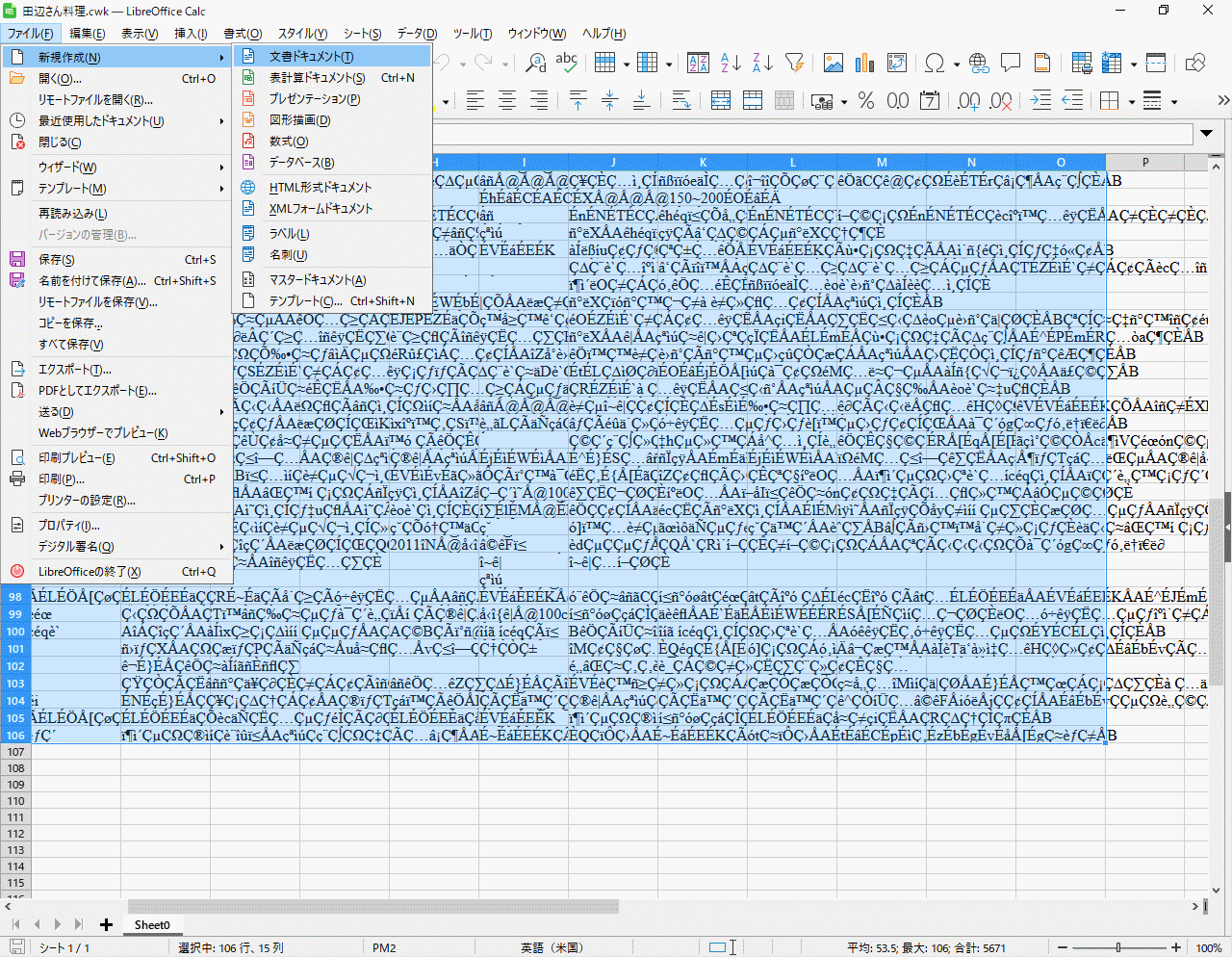Screen dimensions: 1232x957
Task: Toggle wrap text on the selection
Action: pos(681,99)
